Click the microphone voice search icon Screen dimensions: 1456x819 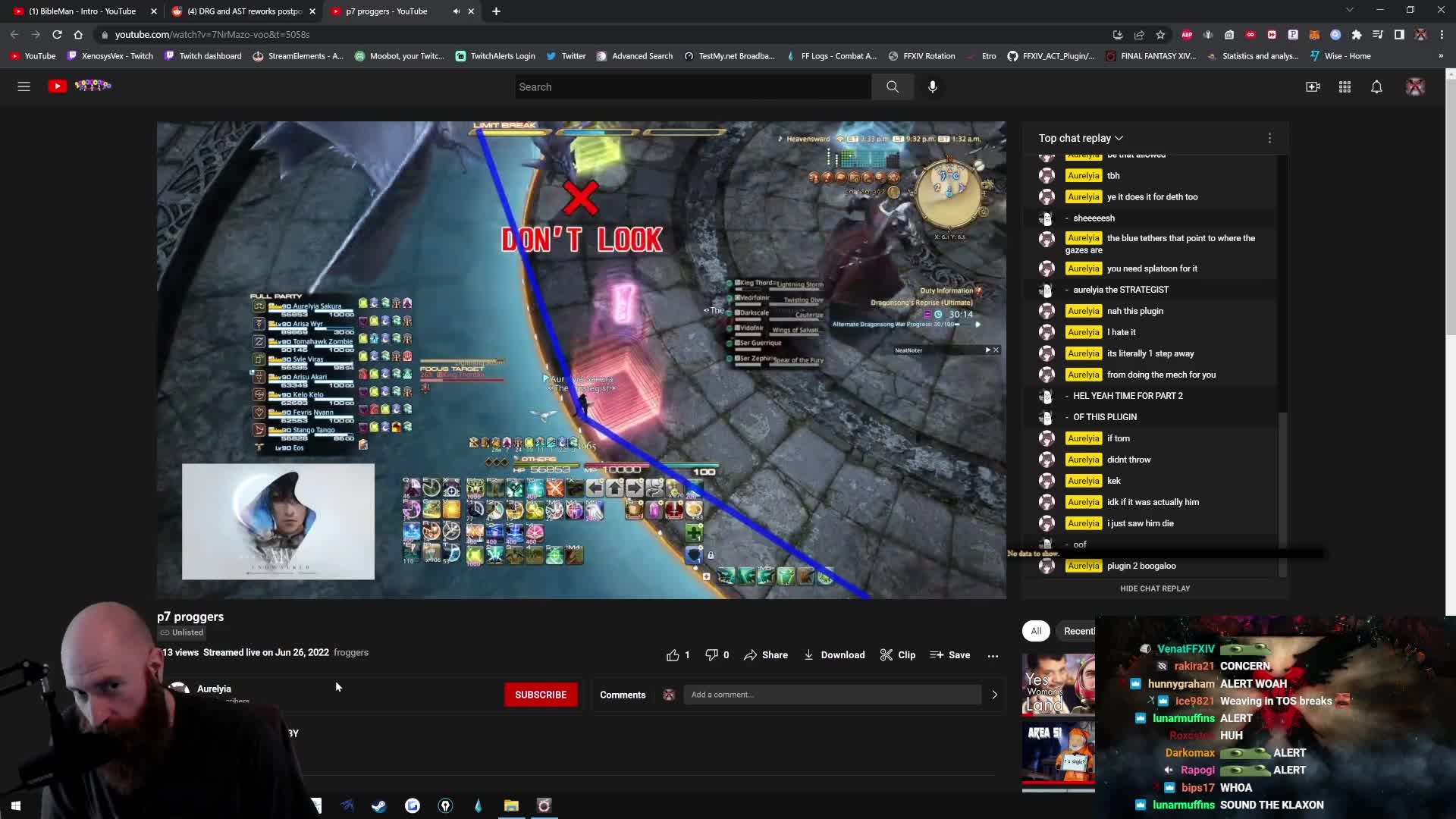pyautogui.click(x=932, y=86)
